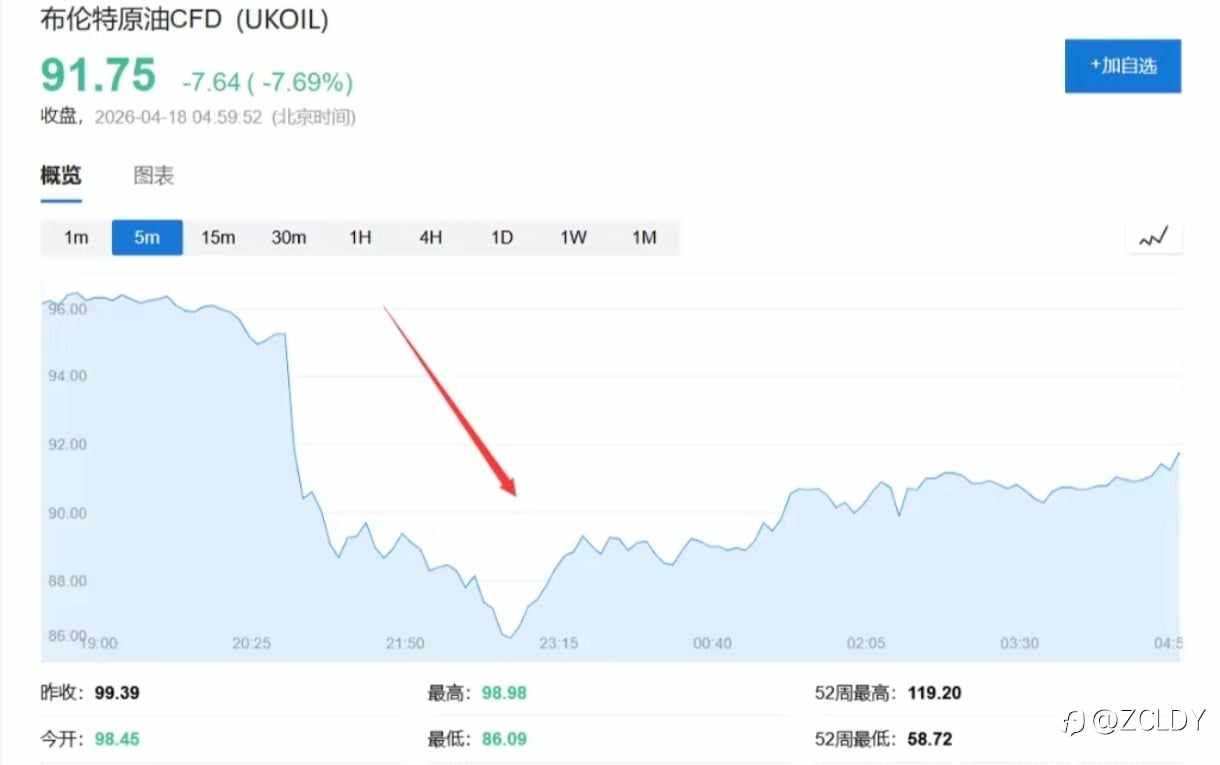1220x765 pixels.
Task: Open the 图表 tab
Action: (154, 176)
